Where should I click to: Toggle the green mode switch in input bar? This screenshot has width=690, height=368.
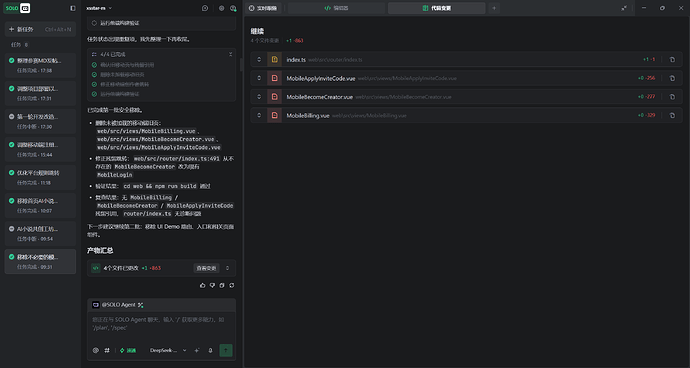[128, 350]
